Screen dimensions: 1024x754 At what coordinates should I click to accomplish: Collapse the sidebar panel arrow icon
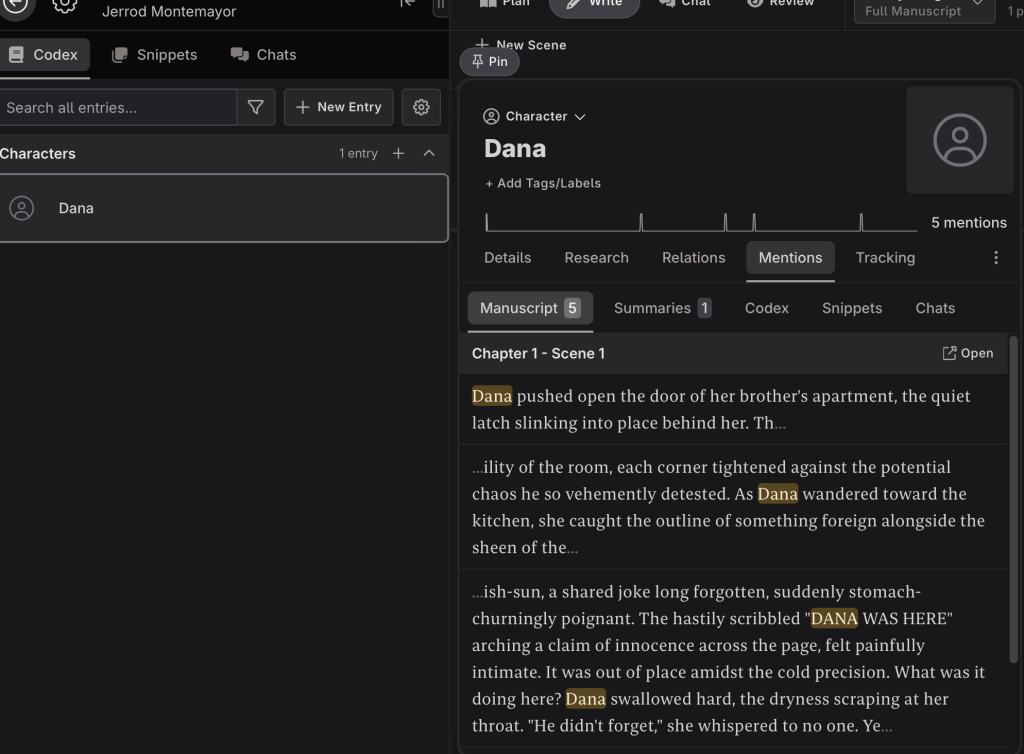[x=408, y=4]
